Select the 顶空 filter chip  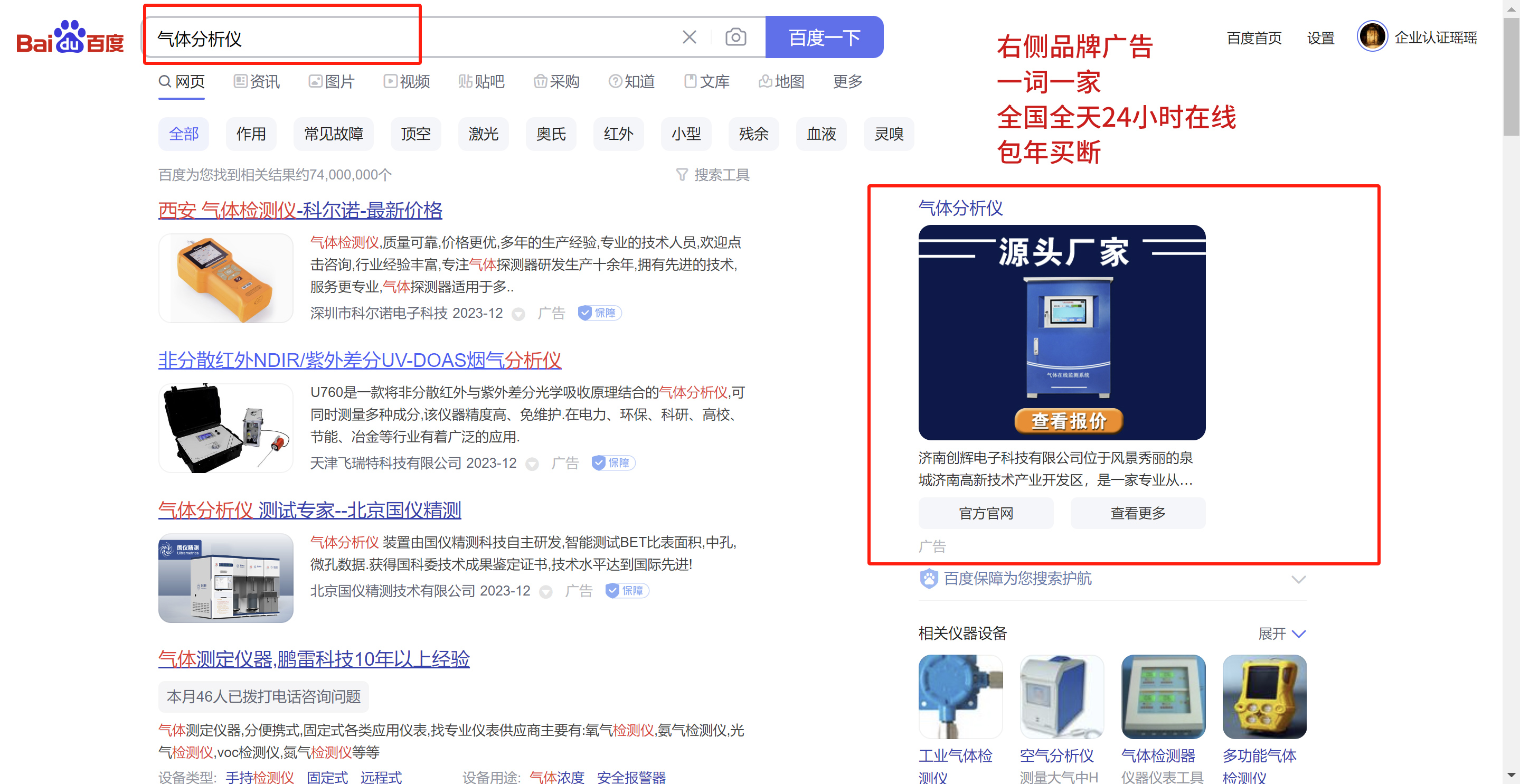click(416, 134)
